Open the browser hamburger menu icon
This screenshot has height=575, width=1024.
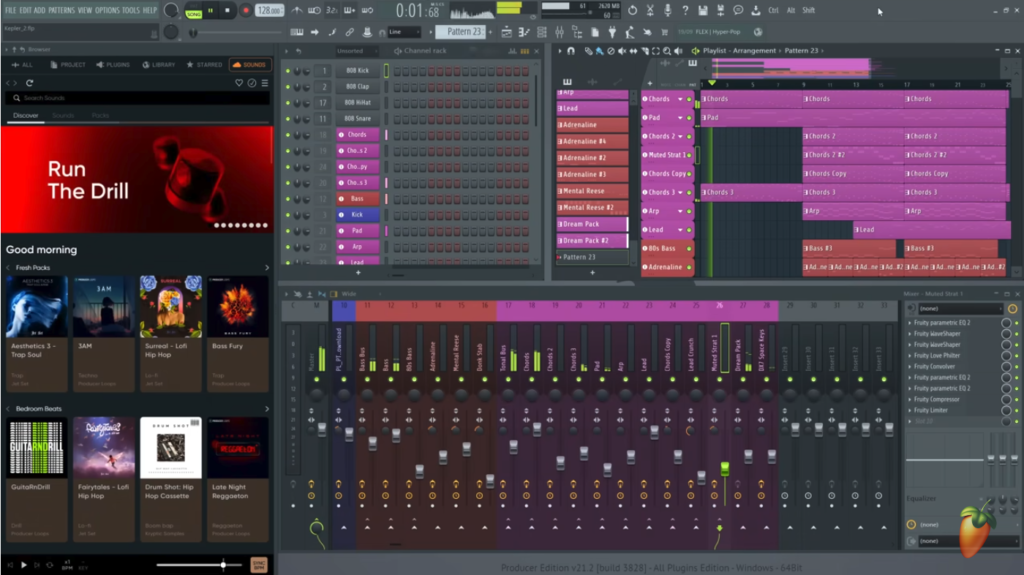click(265, 83)
